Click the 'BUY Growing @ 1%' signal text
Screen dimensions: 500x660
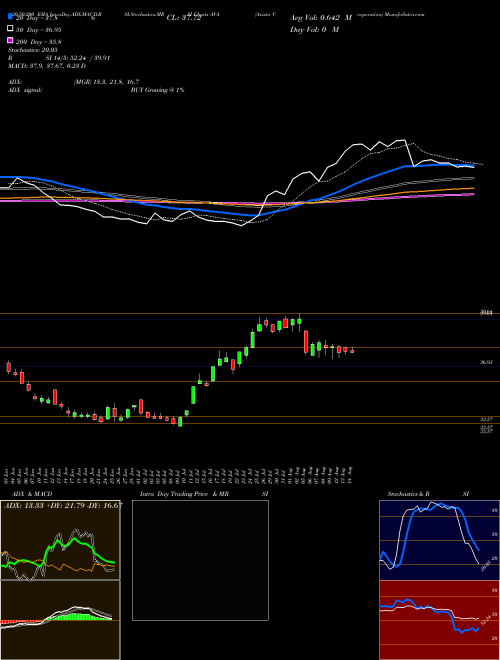click(157, 90)
